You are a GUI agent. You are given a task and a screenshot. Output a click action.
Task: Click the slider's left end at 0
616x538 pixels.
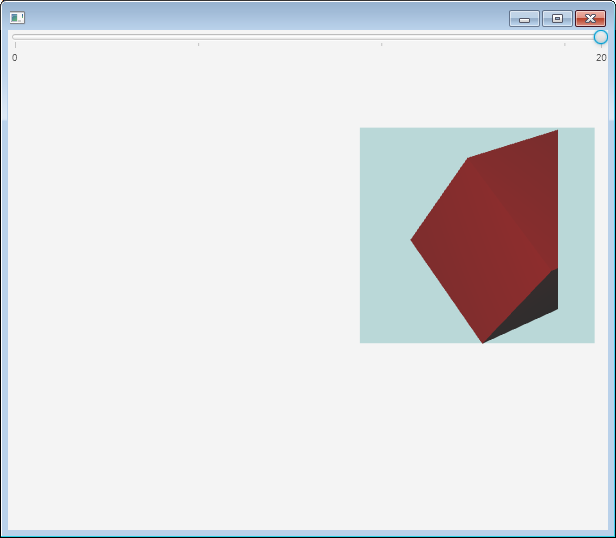[x=15, y=37]
